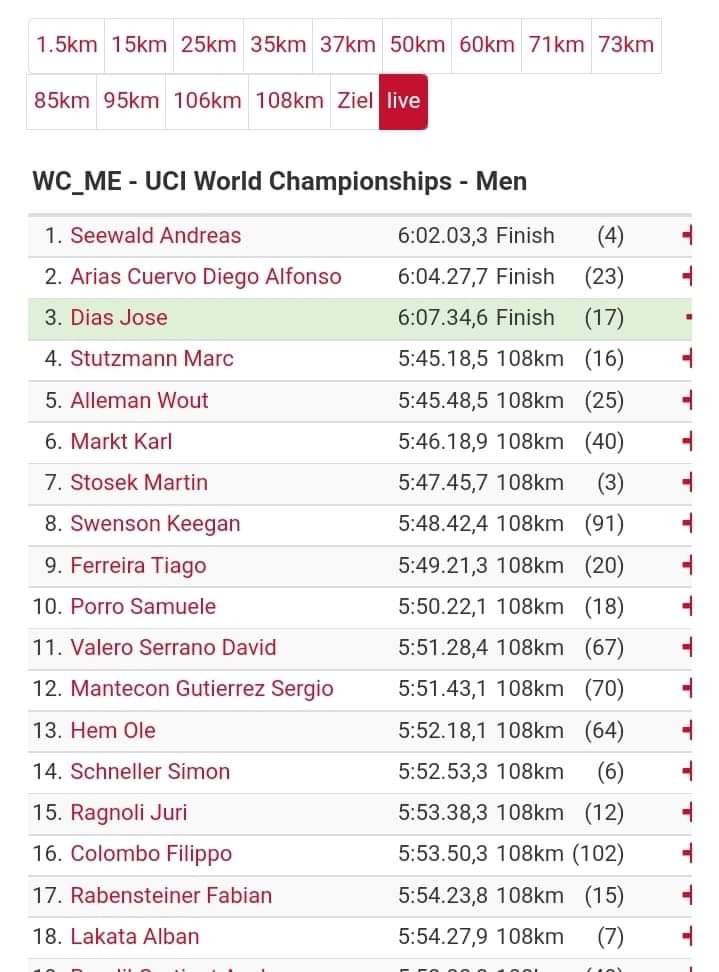Select the highlighted third-place green row
This screenshot has width=719, height=972.
tap(360, 318)
